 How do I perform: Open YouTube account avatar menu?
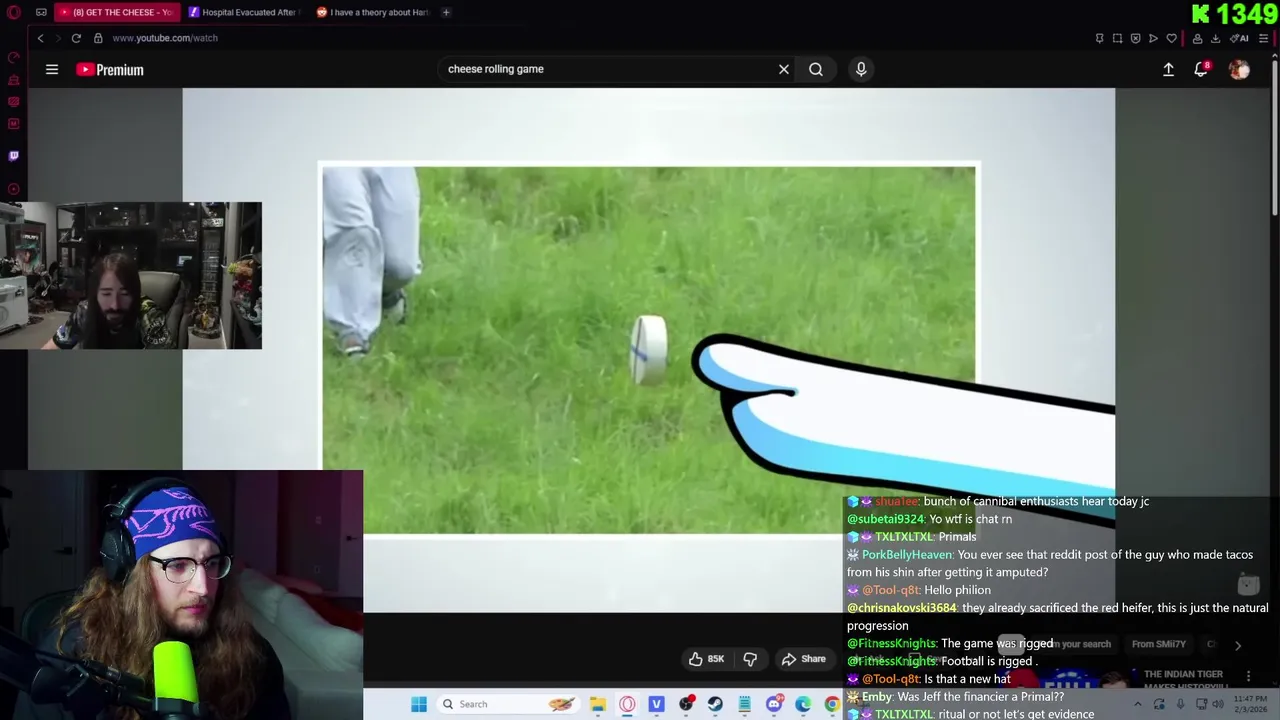pyautogui.click(x=1239, y=69)
